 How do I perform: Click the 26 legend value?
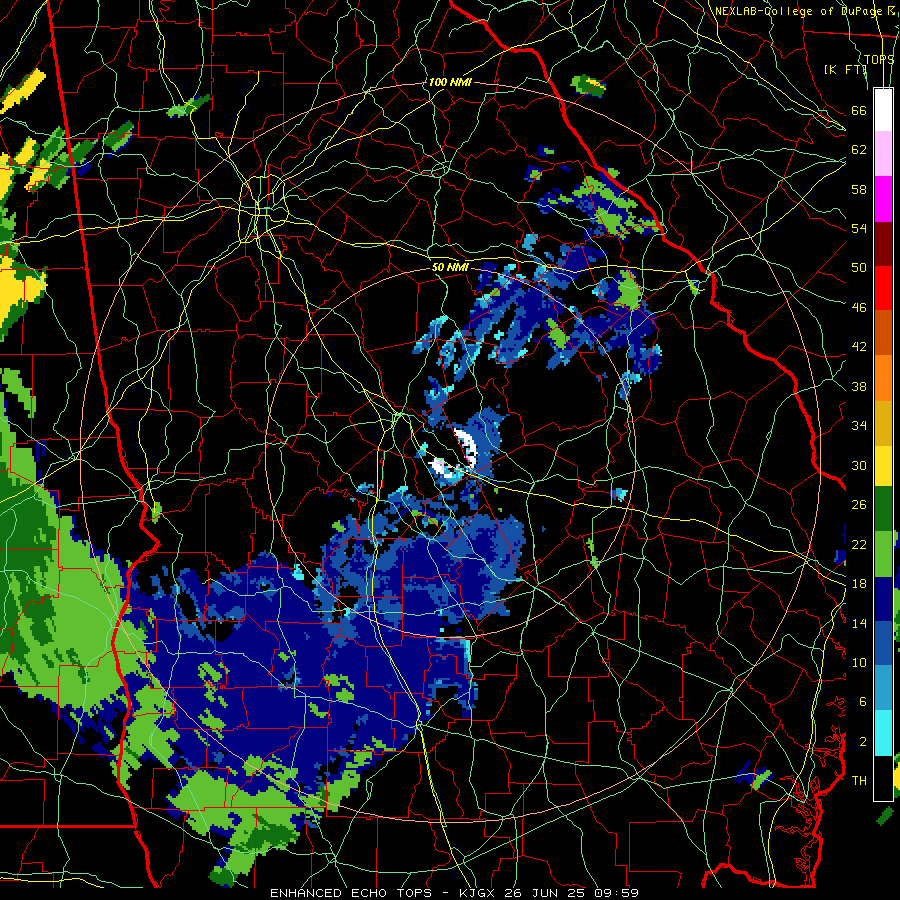859,505
